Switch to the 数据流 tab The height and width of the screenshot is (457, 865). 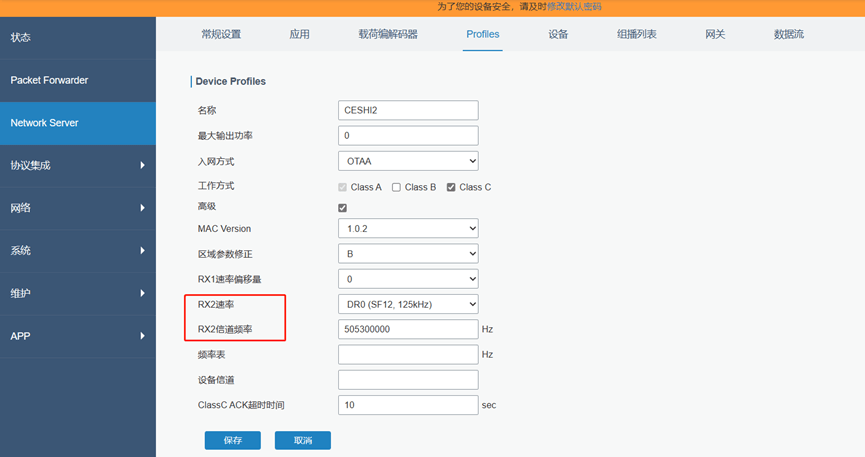(x=789, y=34)
